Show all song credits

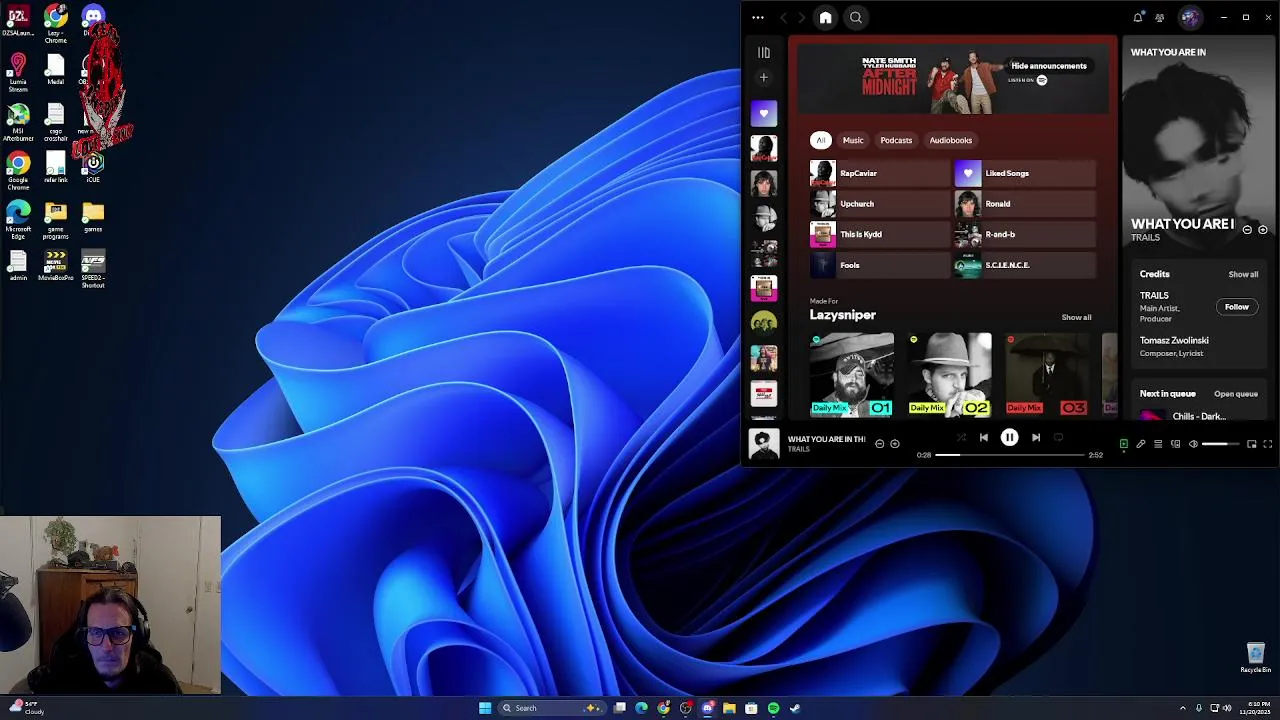pos(1243,274)
